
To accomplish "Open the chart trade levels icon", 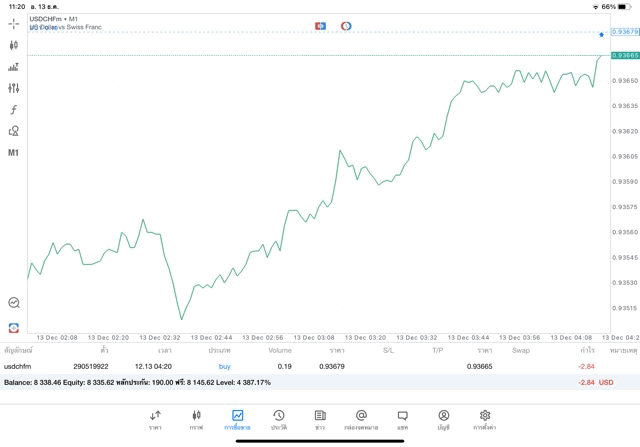I will 13,67.
